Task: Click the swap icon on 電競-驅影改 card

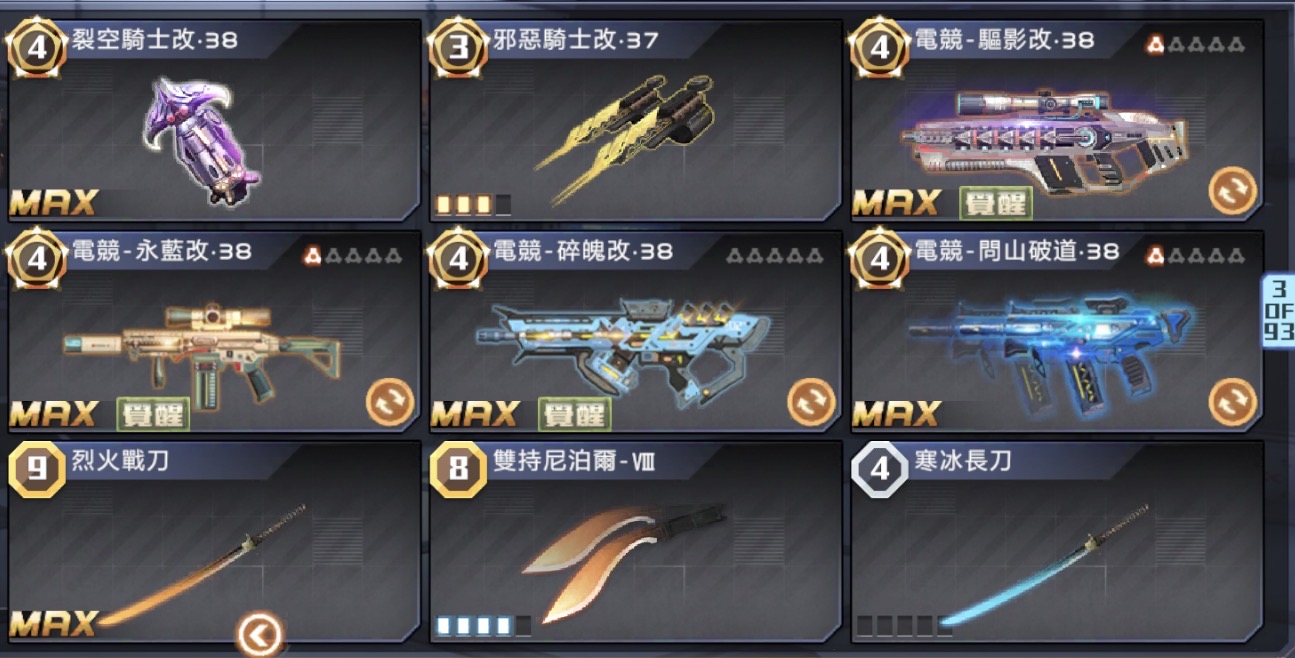Action: (1233, 191)
